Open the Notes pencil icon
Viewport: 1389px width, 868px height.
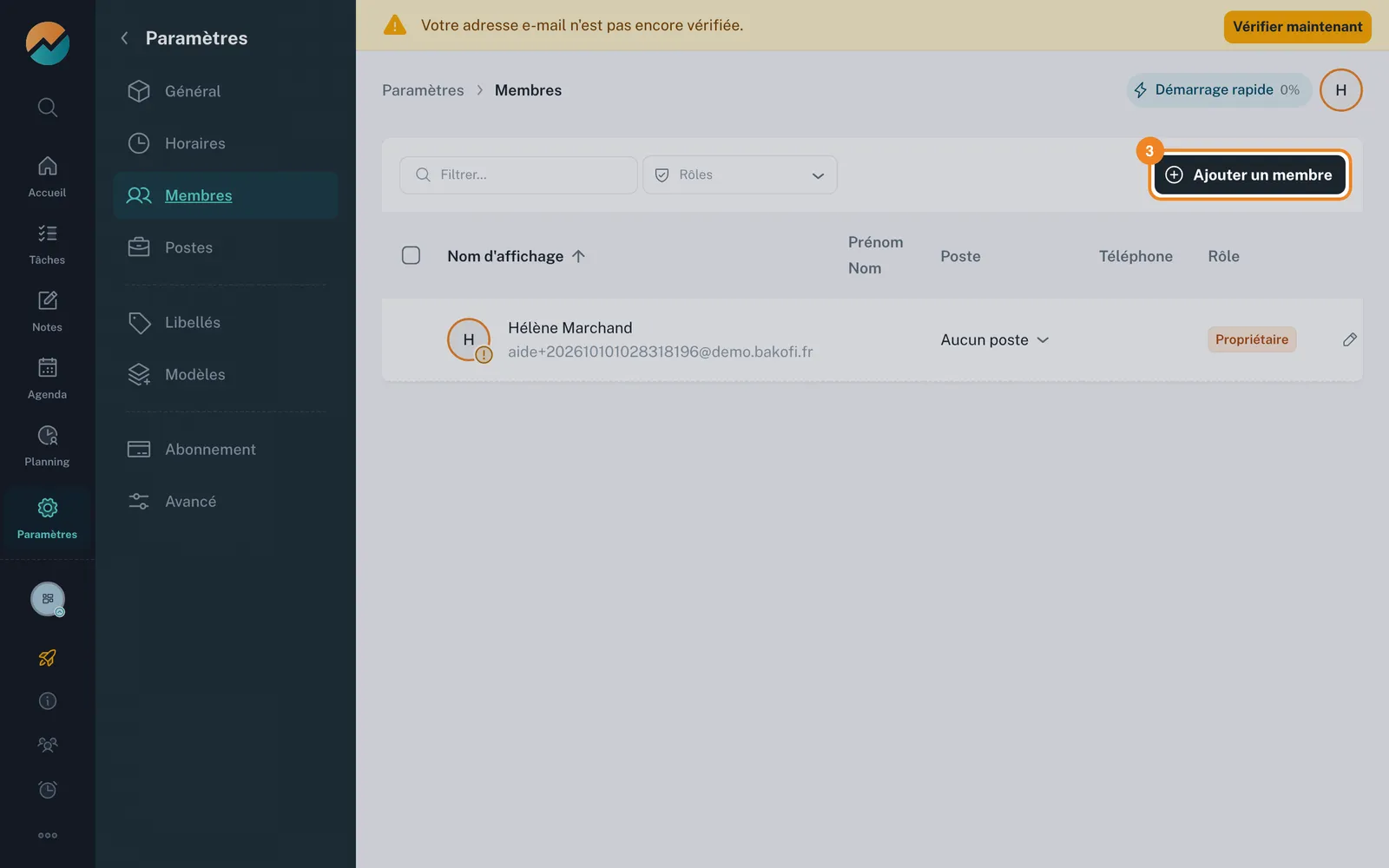[48, 300]
